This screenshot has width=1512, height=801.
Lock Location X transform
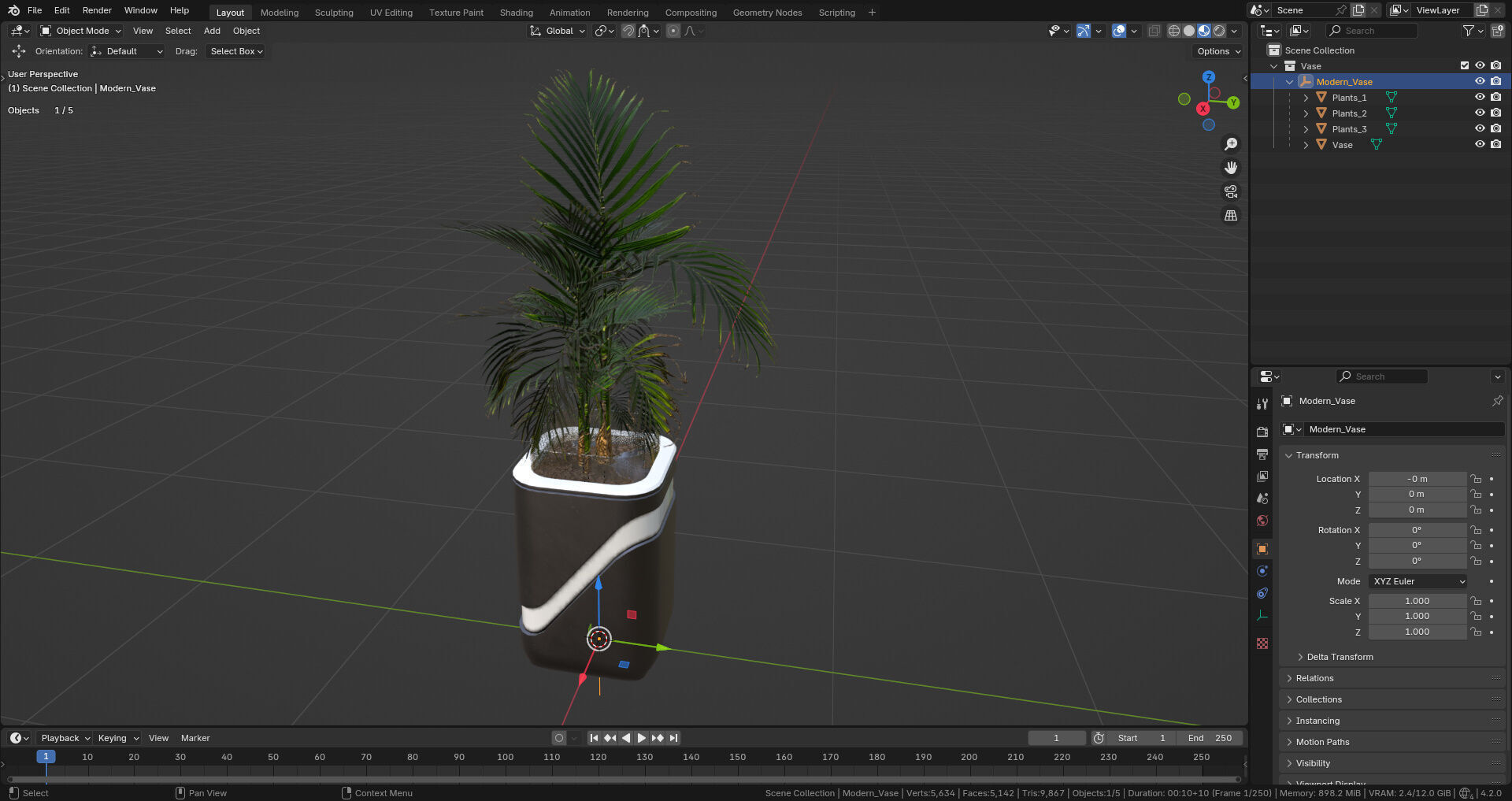pos(1476,479)
